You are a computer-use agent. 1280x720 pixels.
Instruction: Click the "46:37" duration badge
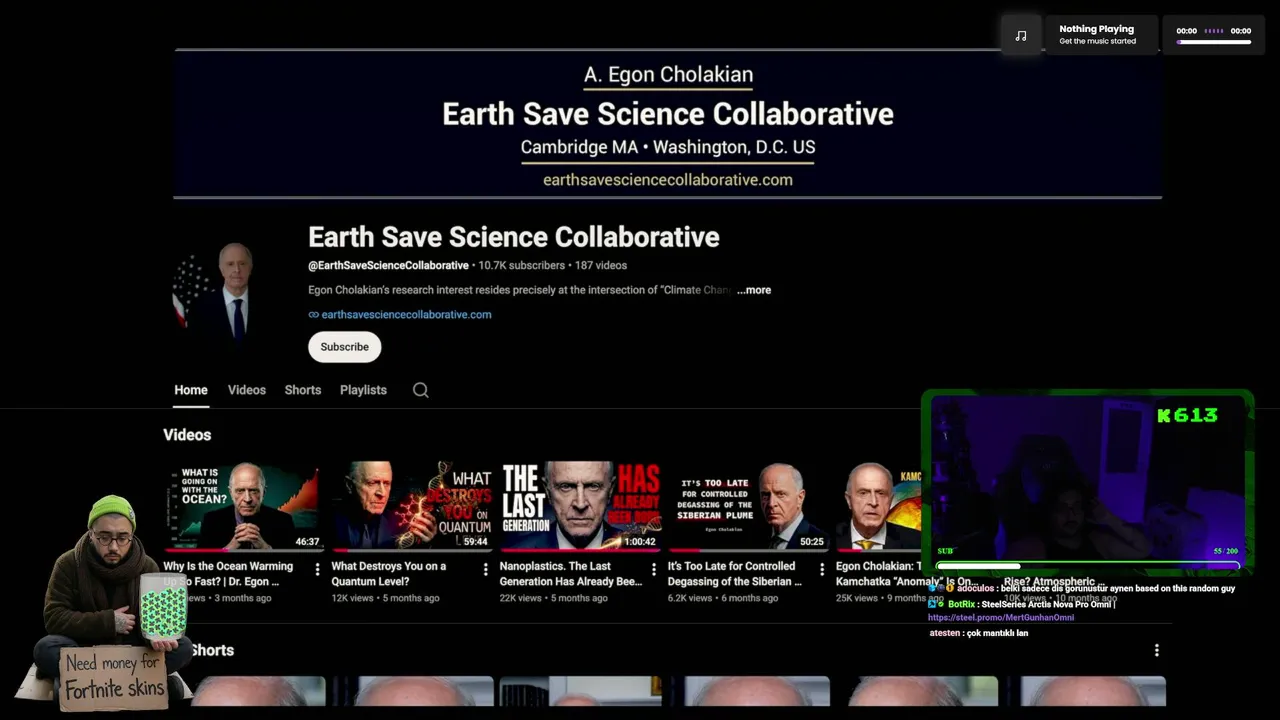point(307,542)
